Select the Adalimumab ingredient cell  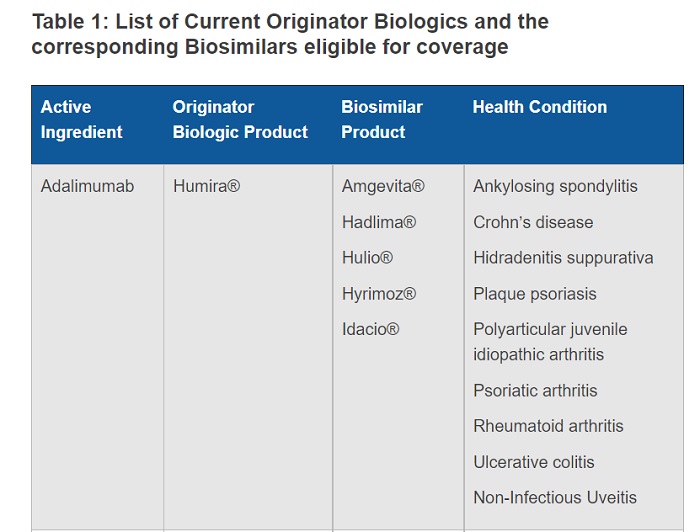[87, 186]
